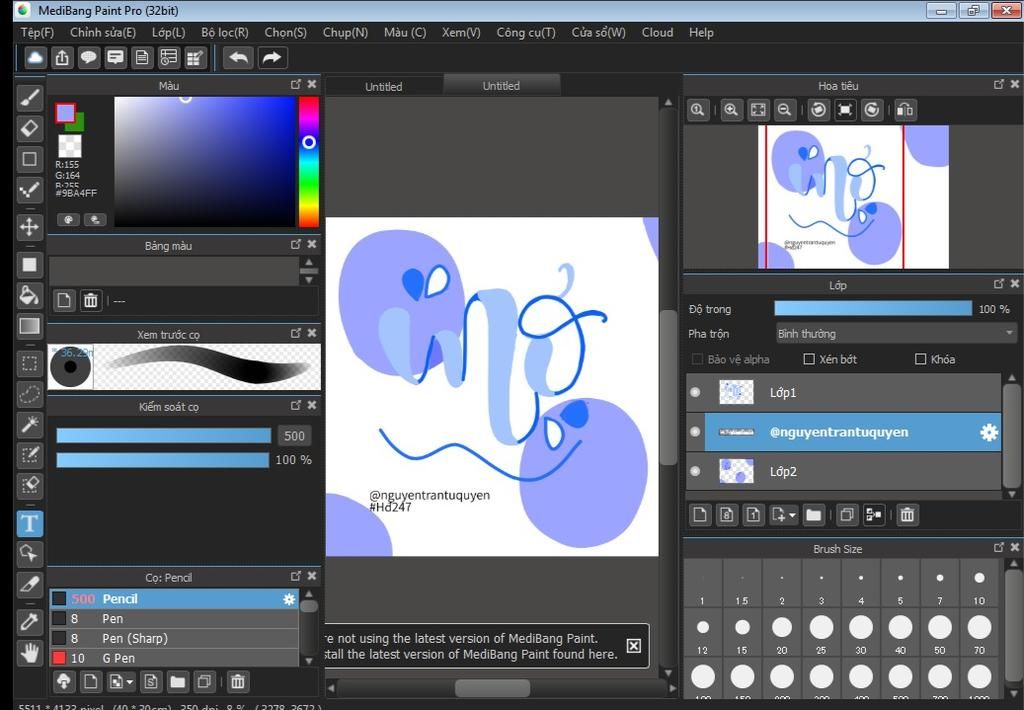The image size is (1024, 710).
Task: Zoom out using the navigator magnifier minus
Action: pyautogui.click(x=784, y=110)
